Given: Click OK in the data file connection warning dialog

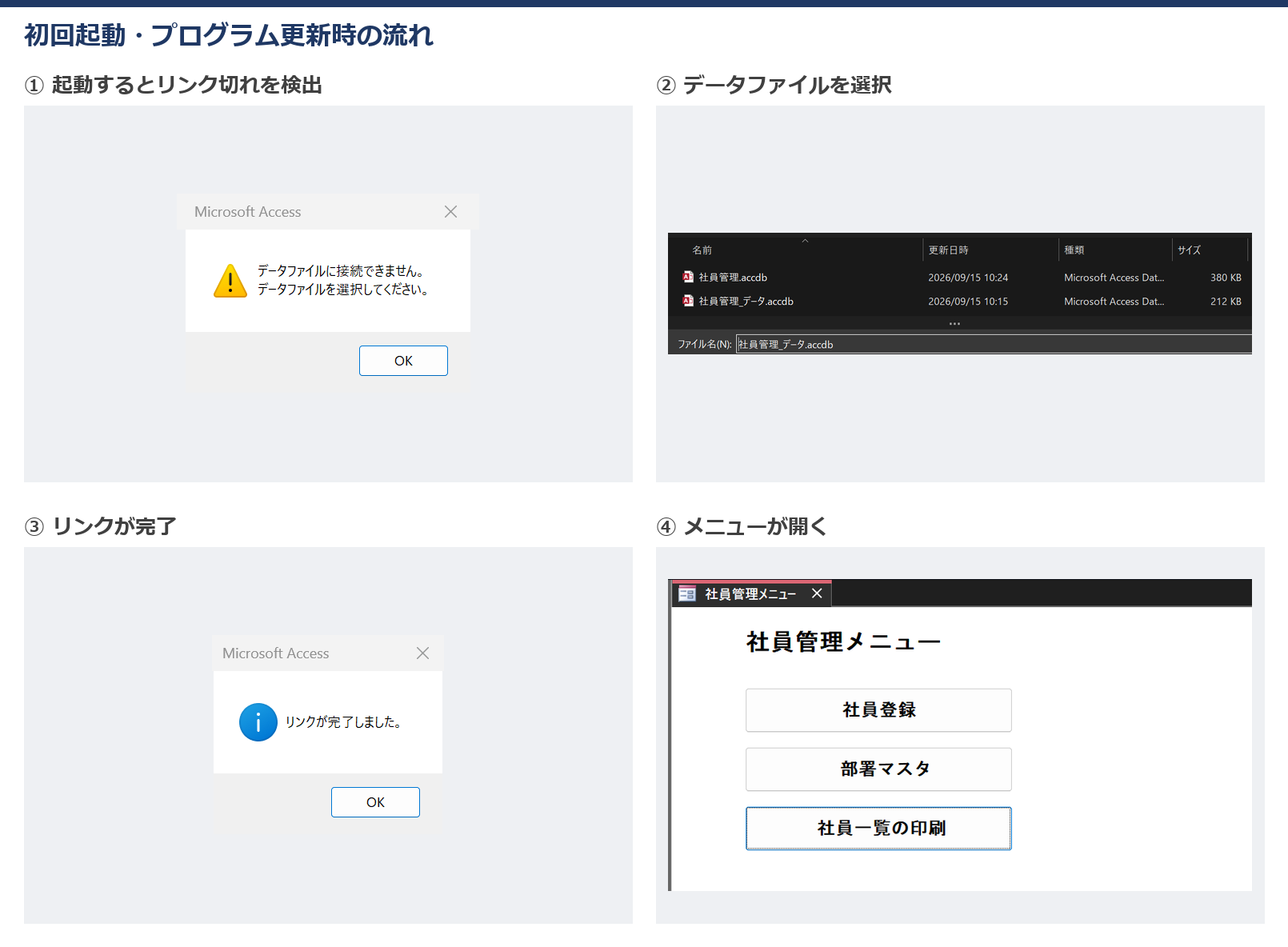Looking at the screenshot, I should click(403, 361).
